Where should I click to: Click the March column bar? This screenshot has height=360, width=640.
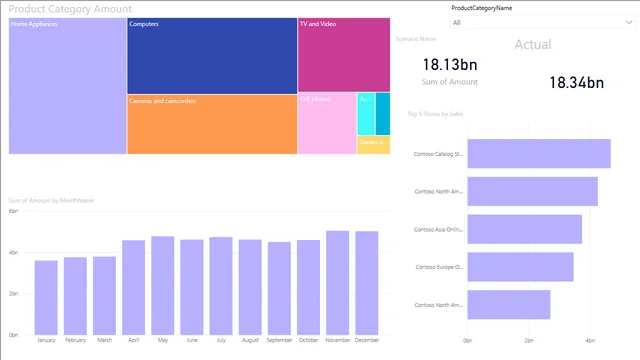[x=104, y=296]
